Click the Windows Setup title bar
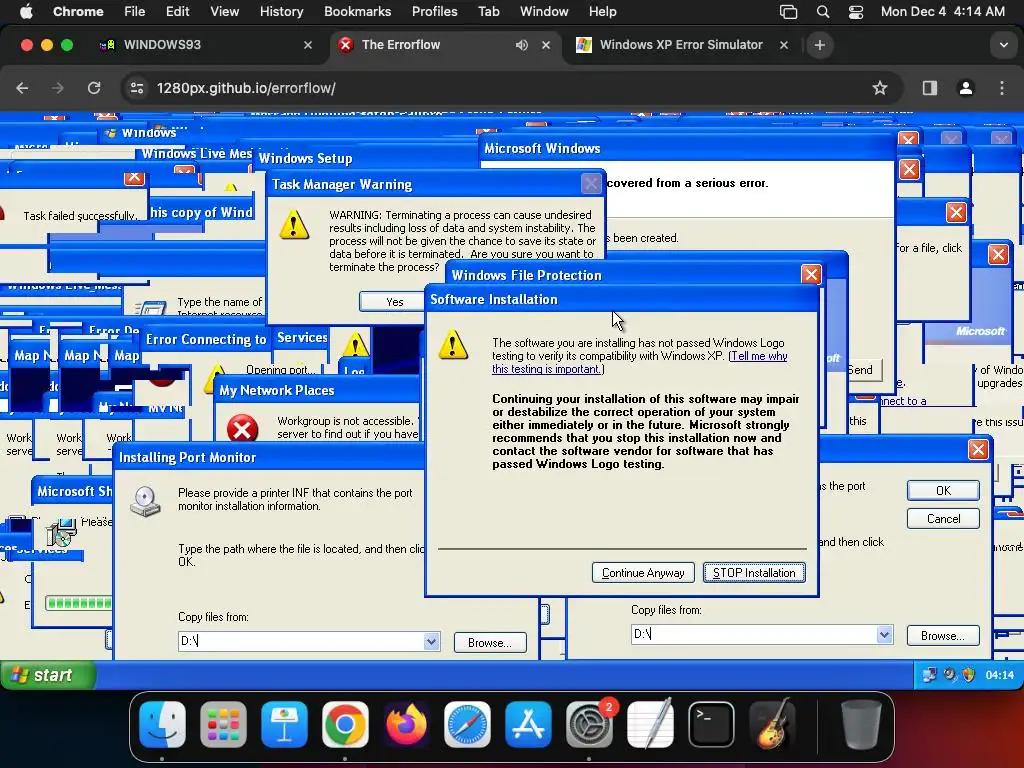 point(366,158)
